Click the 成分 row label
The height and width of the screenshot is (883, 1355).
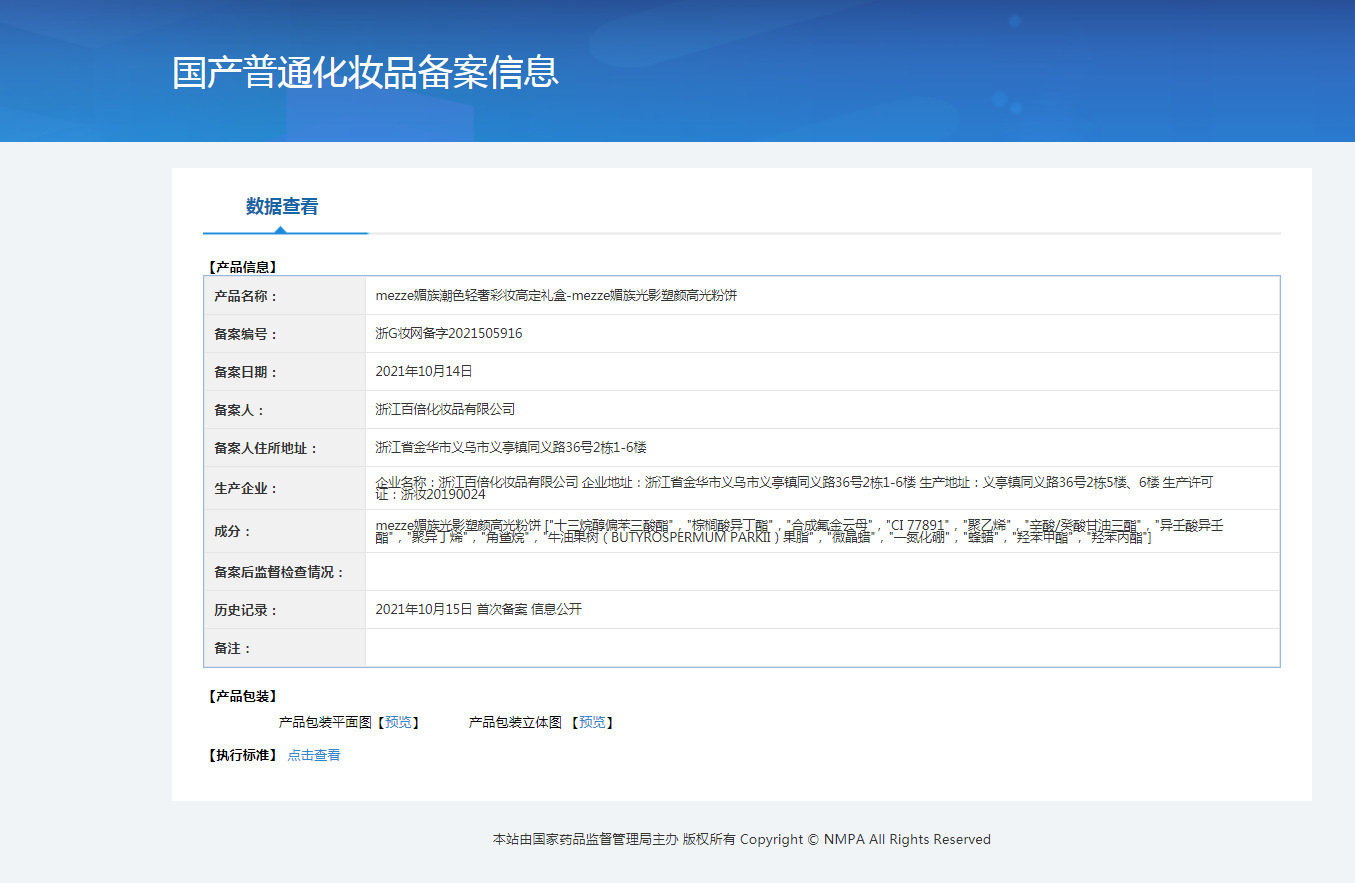point(233,532)
